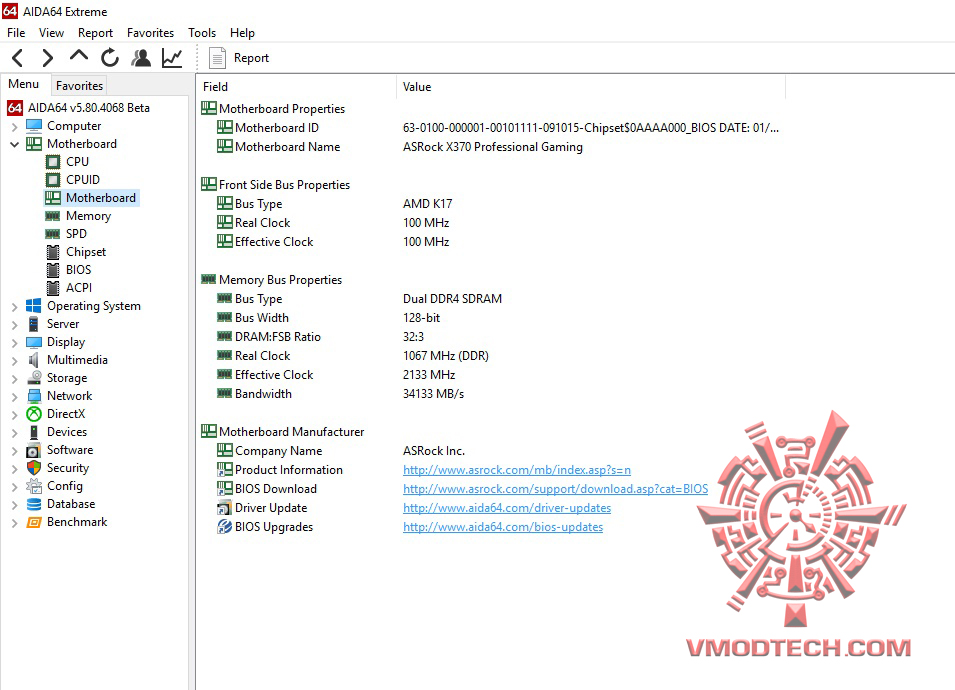This screenshot has width=955, height=690.
Task: Select the Memory icon in tree
Action: (x=53, y=216)
